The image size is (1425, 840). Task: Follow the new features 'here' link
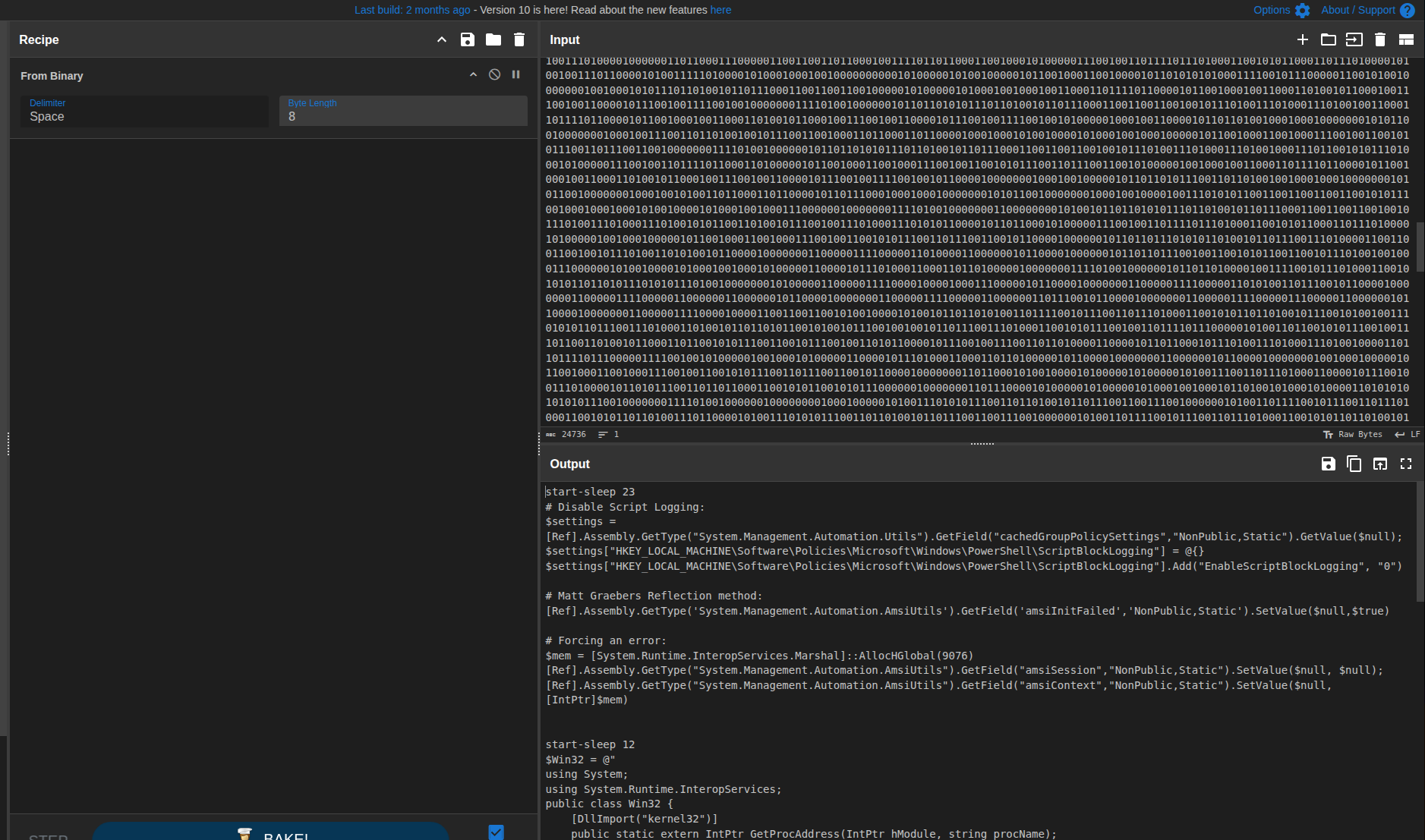719,10
